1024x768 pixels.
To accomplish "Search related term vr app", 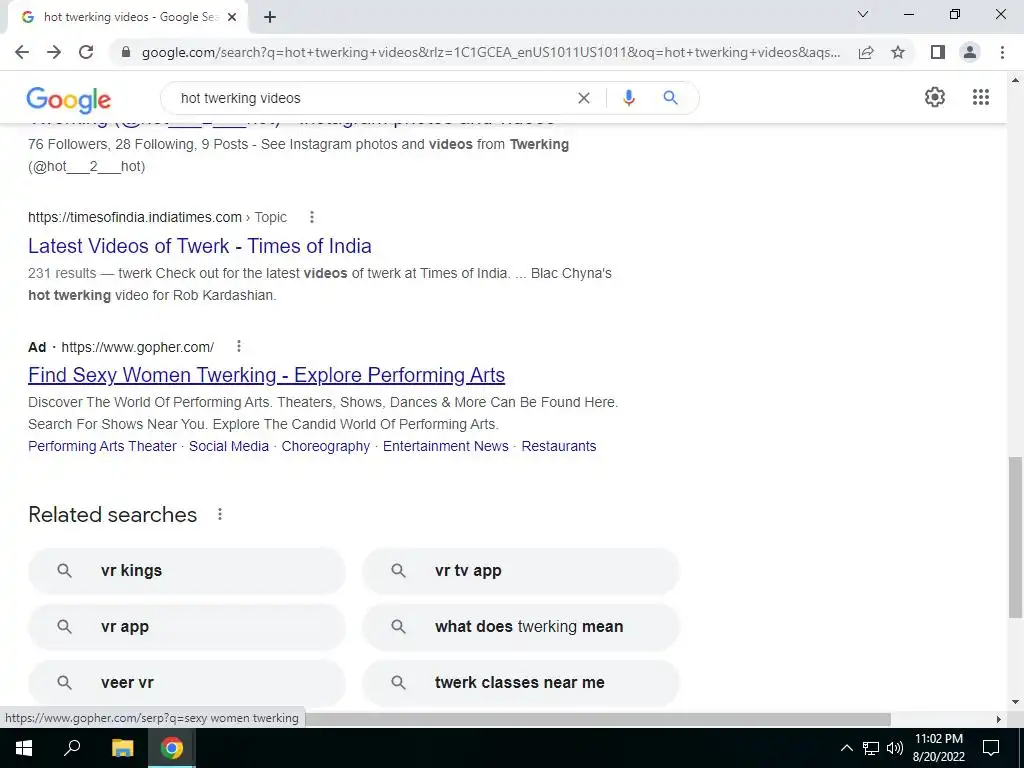I will click(x=187, y=627).
